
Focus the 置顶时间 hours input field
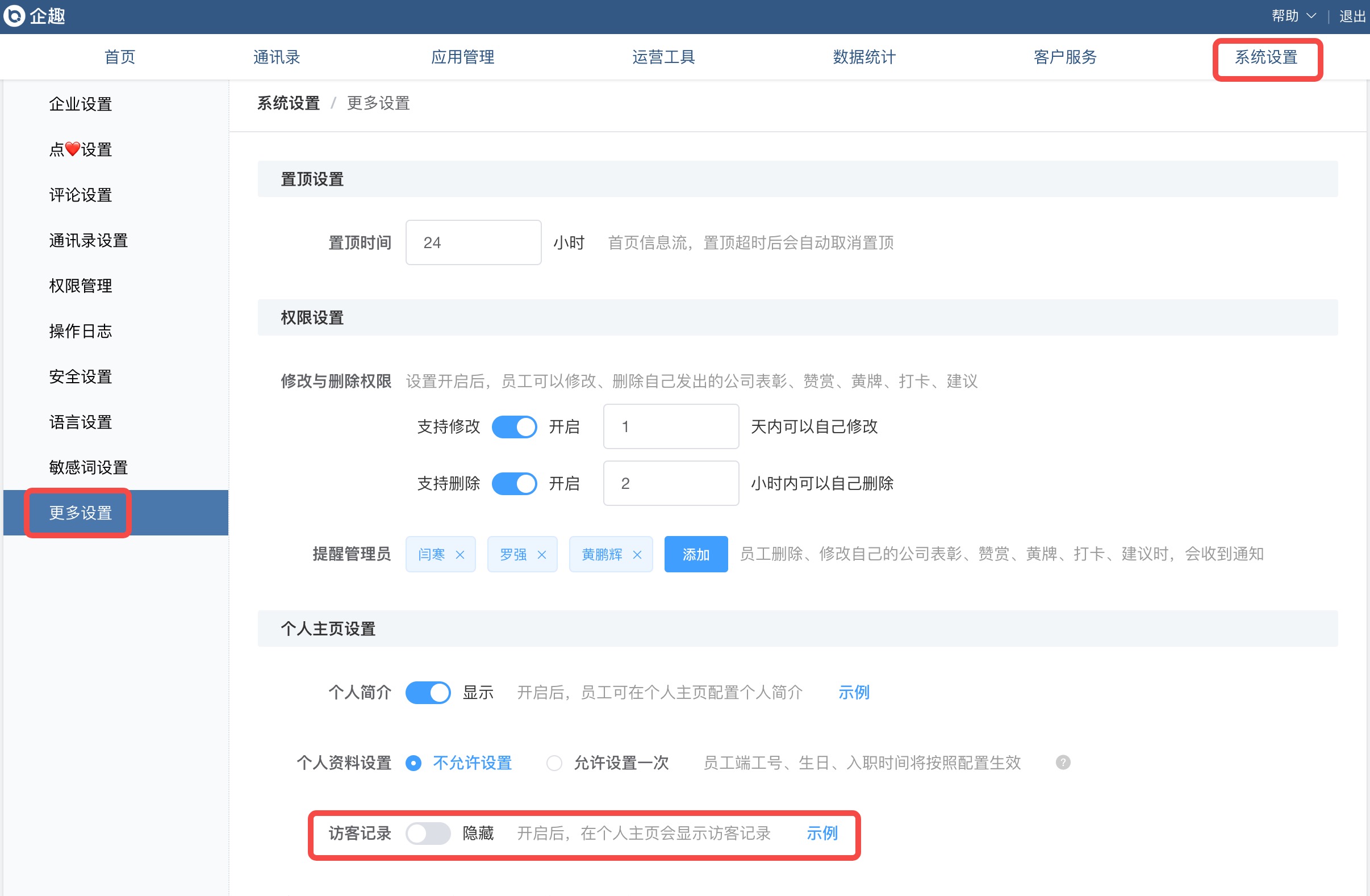pos(473,242)
